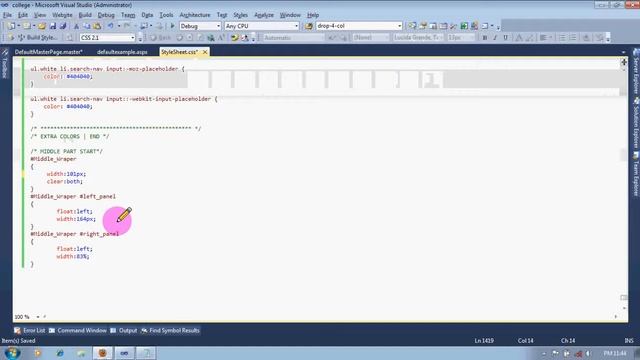The height and width of the screenshot is (360, 640).
Task: Open the Website menu
Action: click(62, 15)
